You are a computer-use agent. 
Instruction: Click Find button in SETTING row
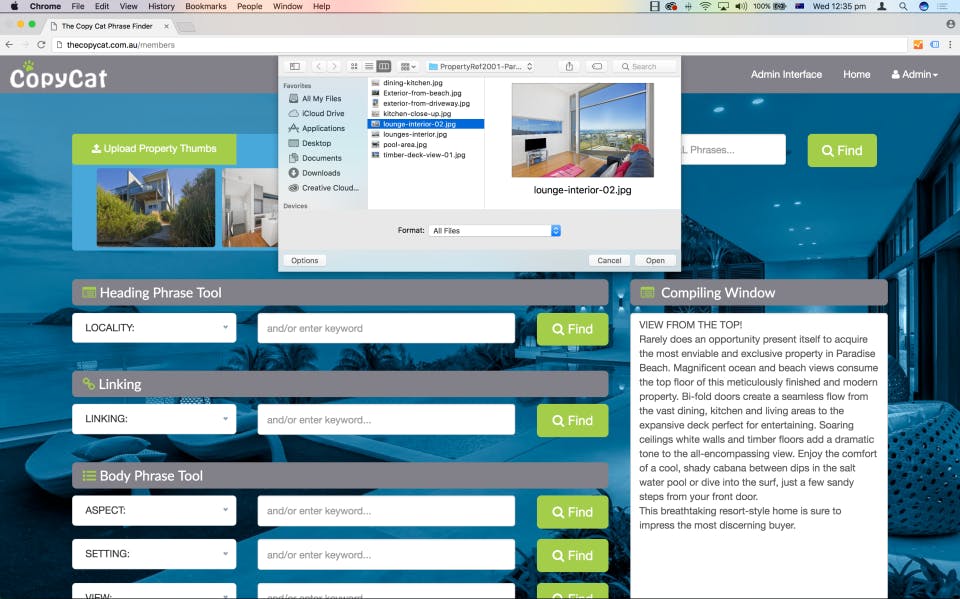click(572, 556)
